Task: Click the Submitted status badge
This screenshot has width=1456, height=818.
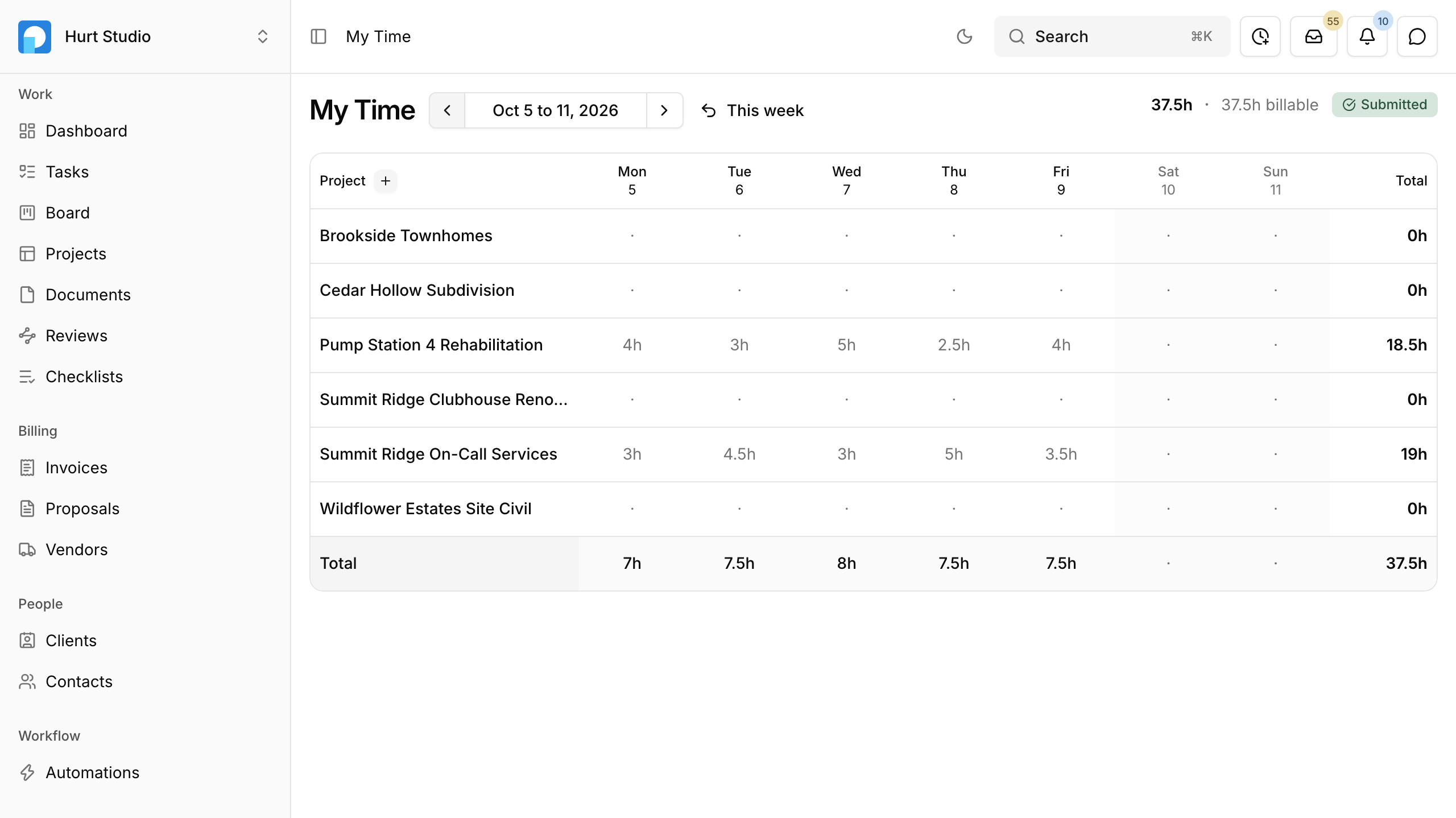Action: 1384,105
